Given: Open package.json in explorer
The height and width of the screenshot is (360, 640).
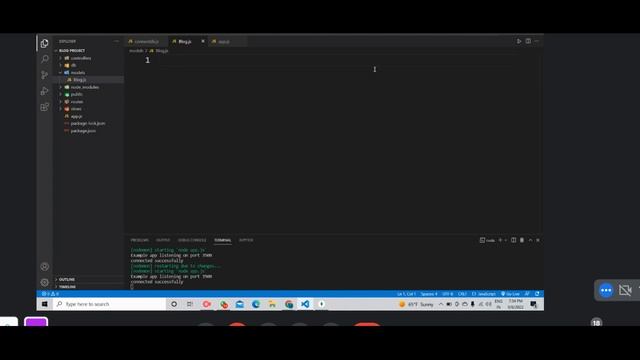Looking at the screenshot, I should tap(89, 131).
